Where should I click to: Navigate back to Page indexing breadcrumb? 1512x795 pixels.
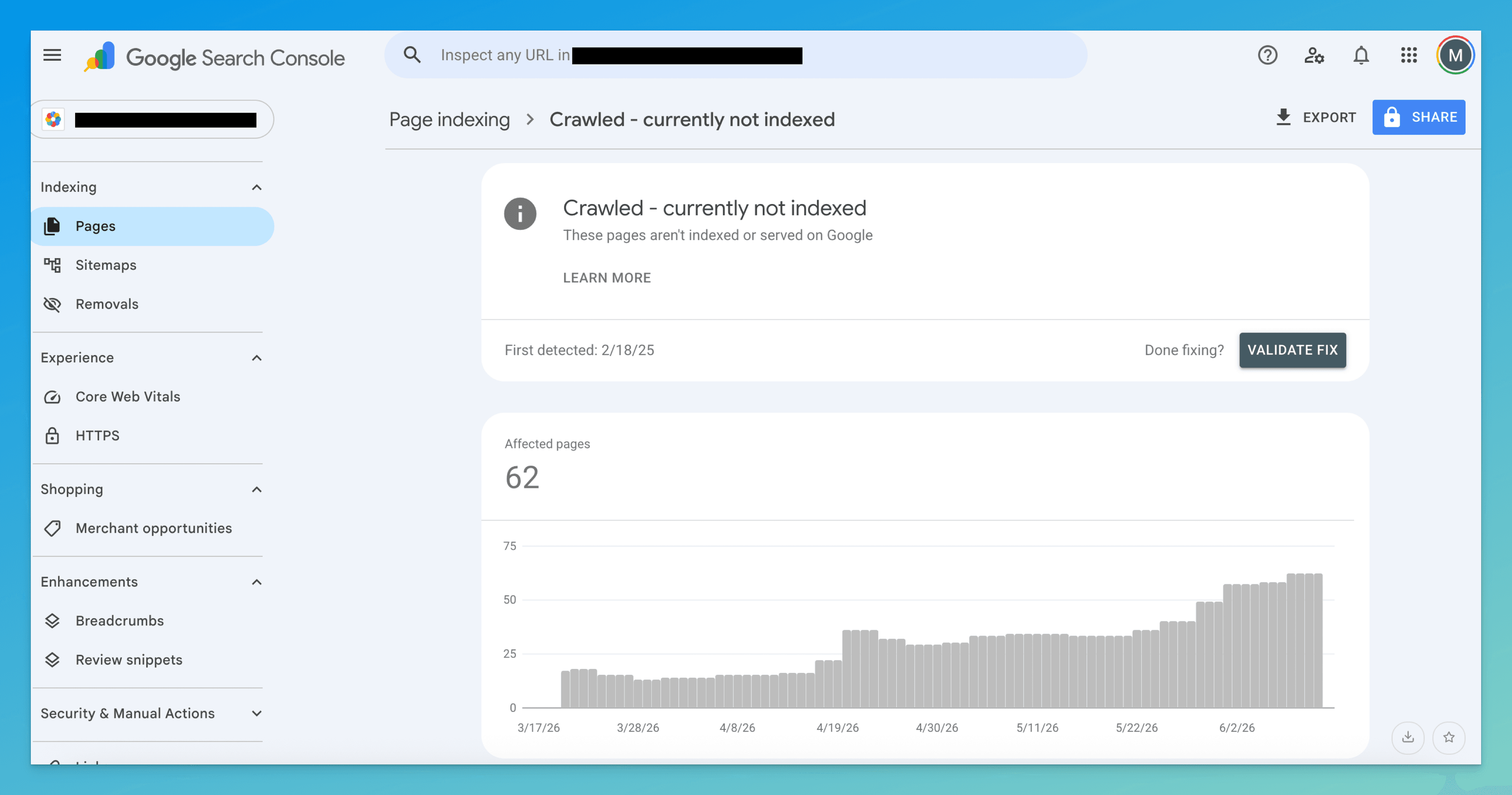(x=450, y=120)
